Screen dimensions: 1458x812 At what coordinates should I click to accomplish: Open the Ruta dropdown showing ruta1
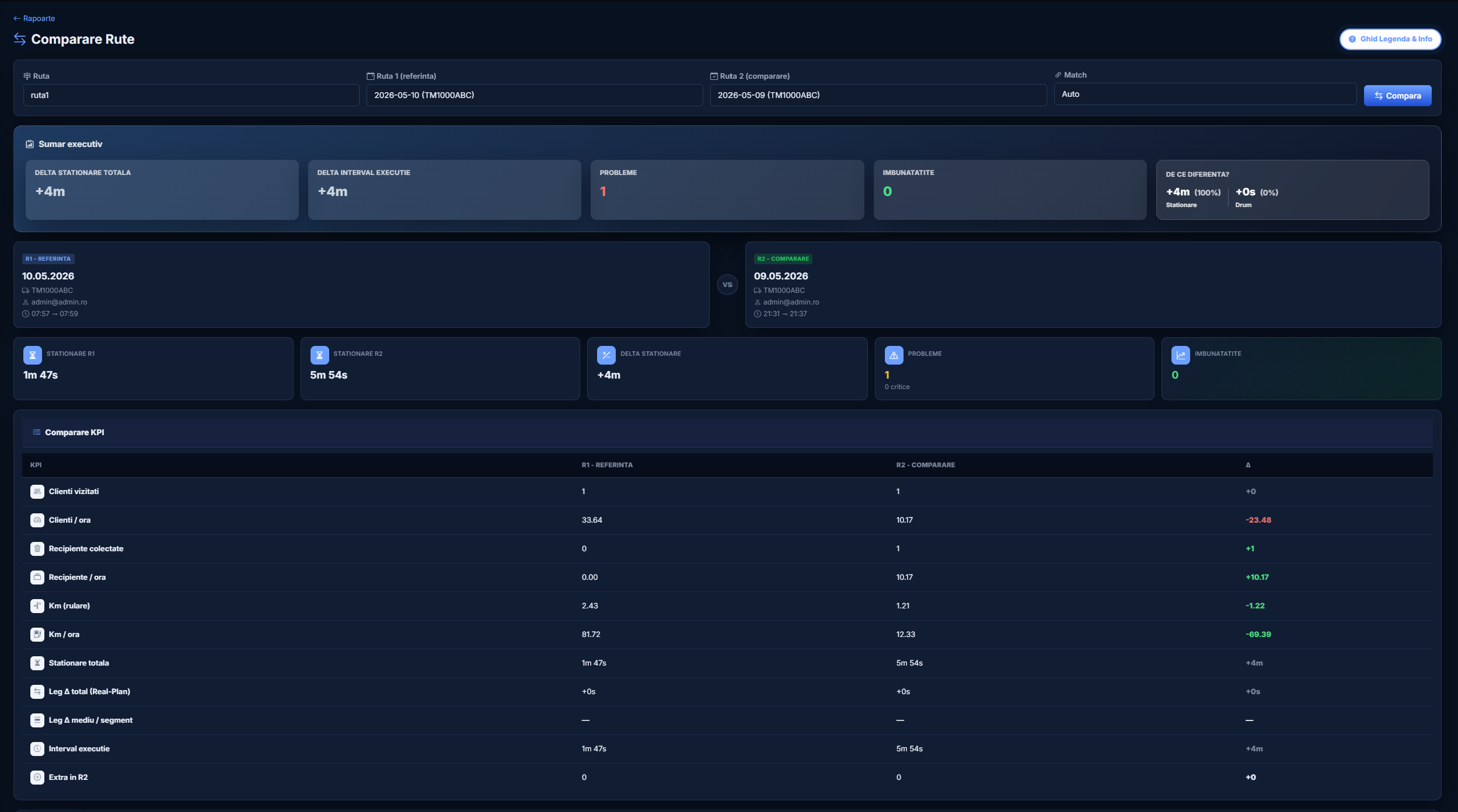[191, 95]
